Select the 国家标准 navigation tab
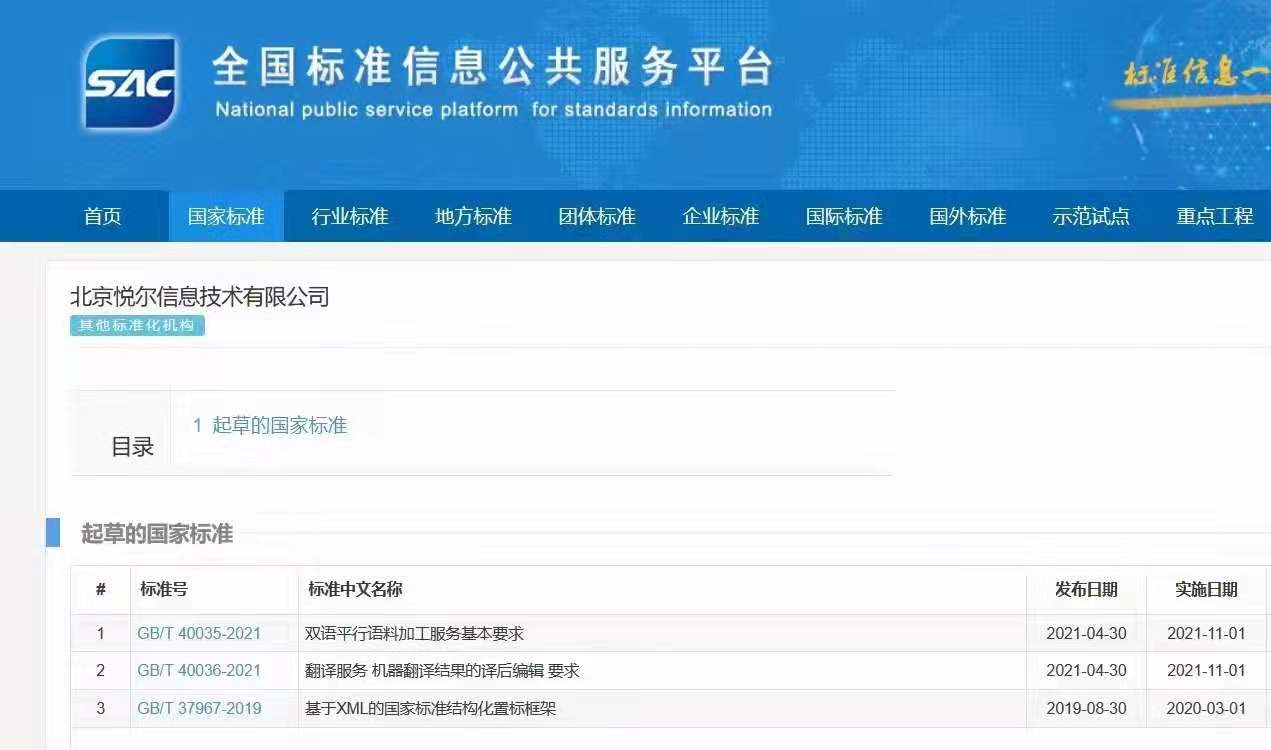This screenshot has width=1271, height=750. coord(227,216)
